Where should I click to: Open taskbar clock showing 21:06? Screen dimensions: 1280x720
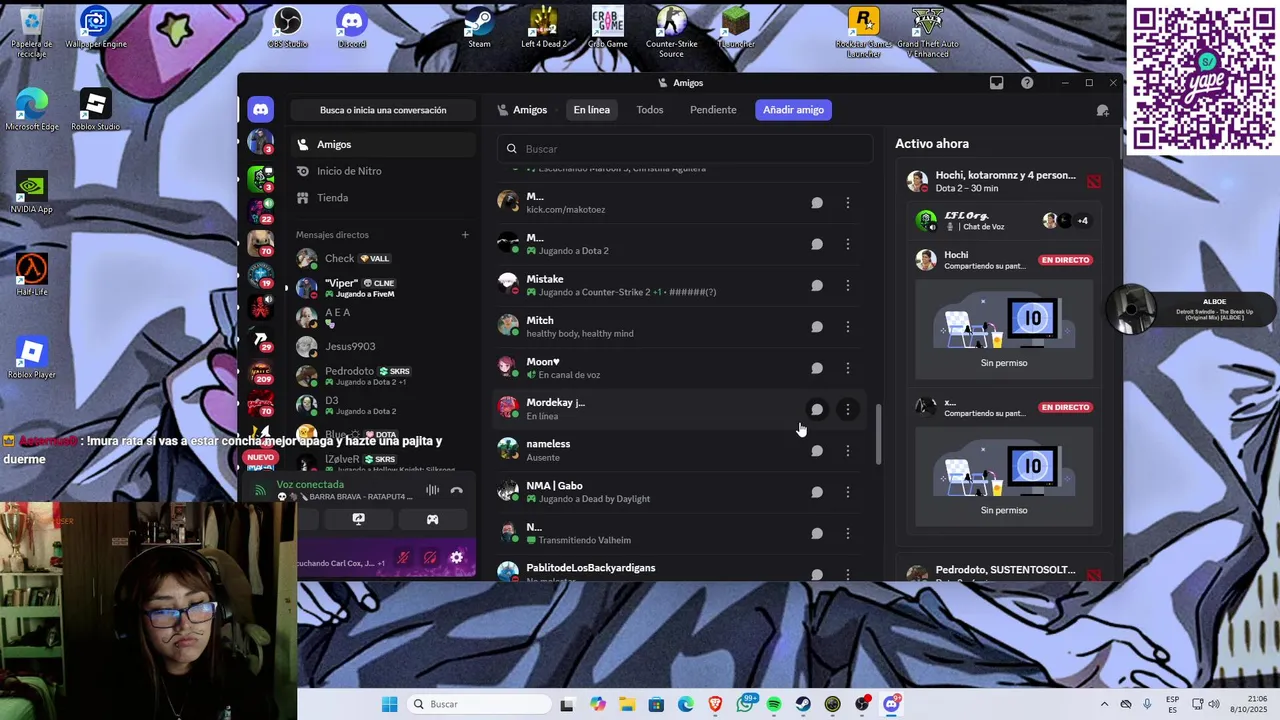click(1249, 704)
